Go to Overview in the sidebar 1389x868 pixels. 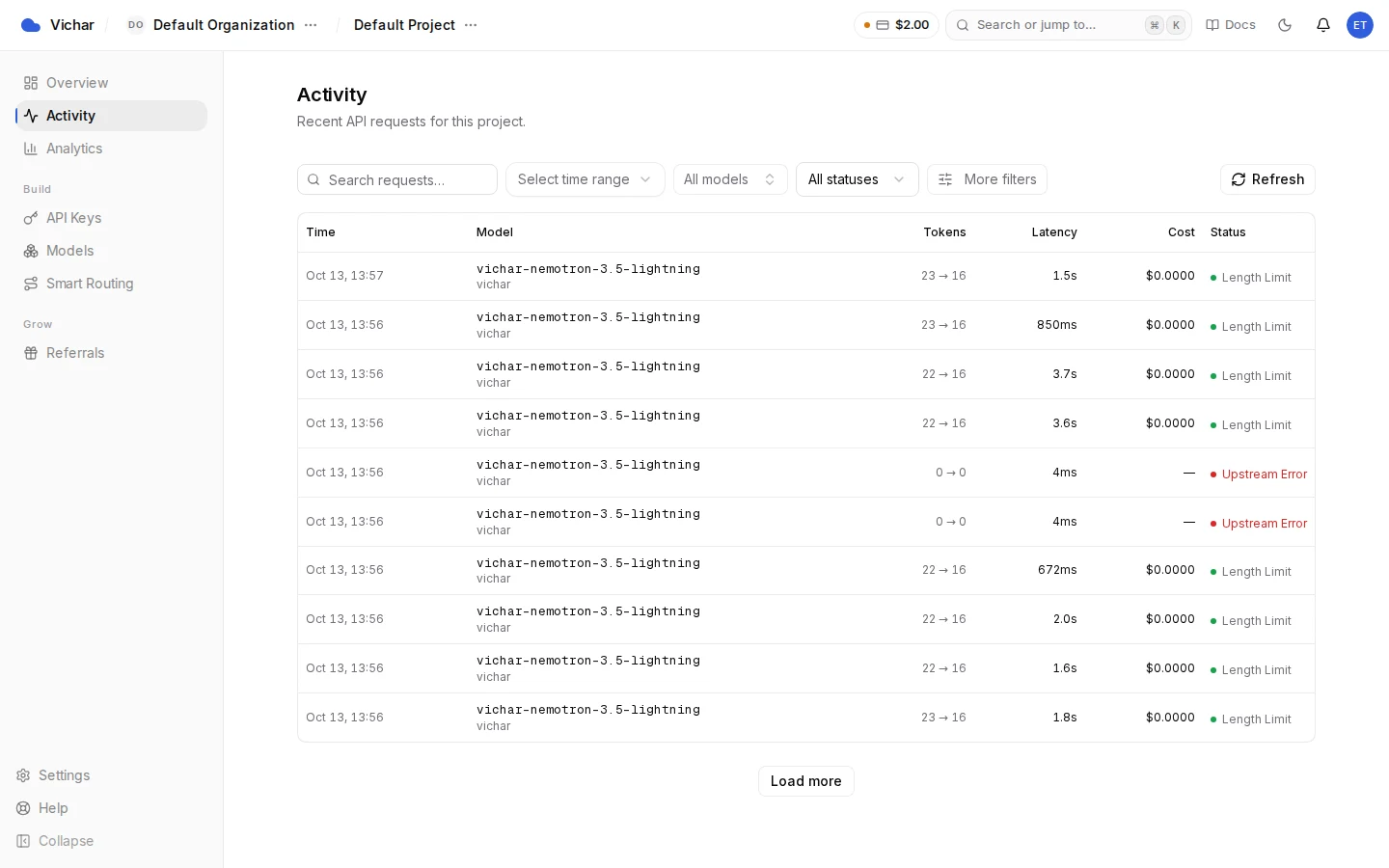(x=111, y=83)
